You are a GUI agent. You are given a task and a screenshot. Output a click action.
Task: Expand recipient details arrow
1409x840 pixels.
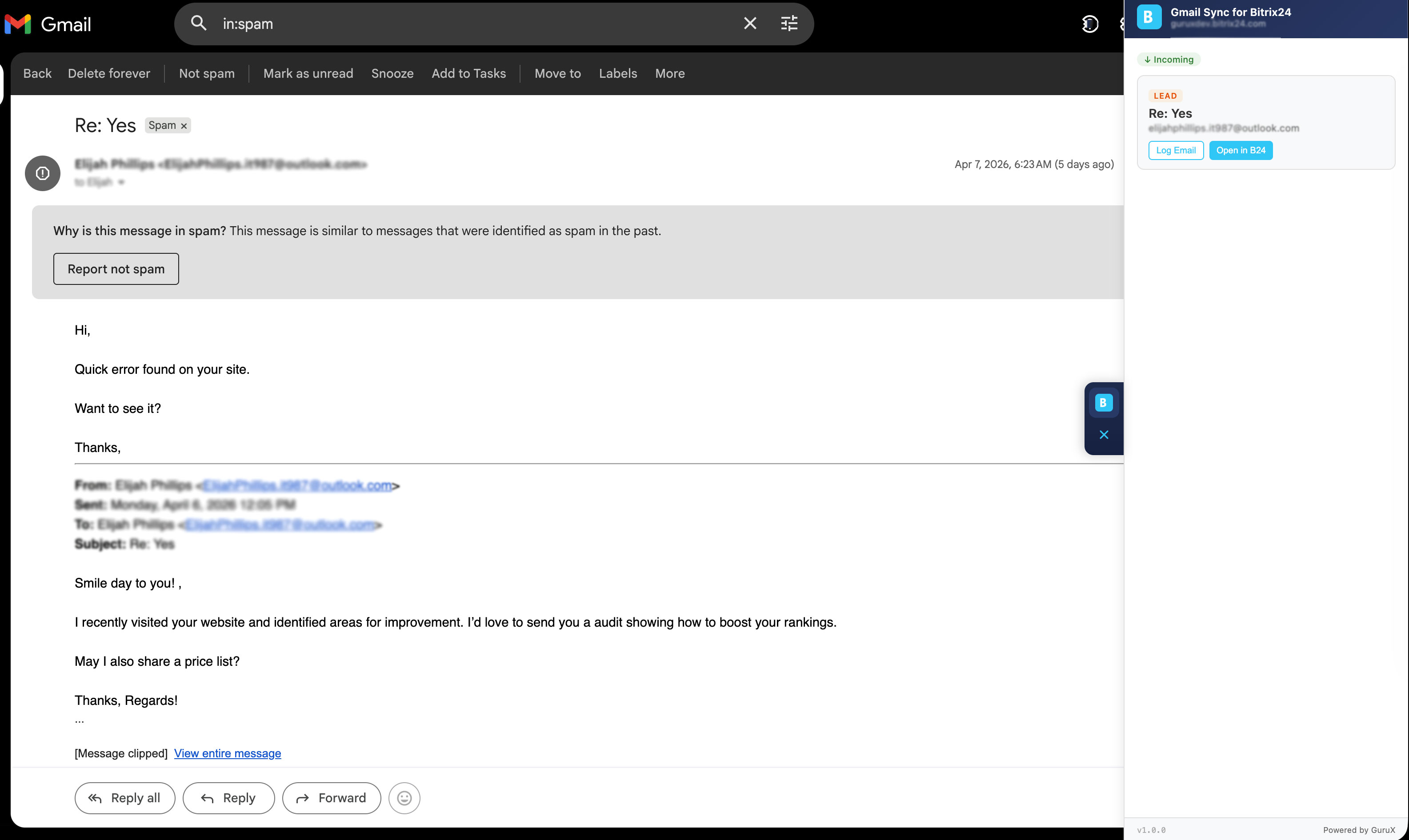(121, 182)
